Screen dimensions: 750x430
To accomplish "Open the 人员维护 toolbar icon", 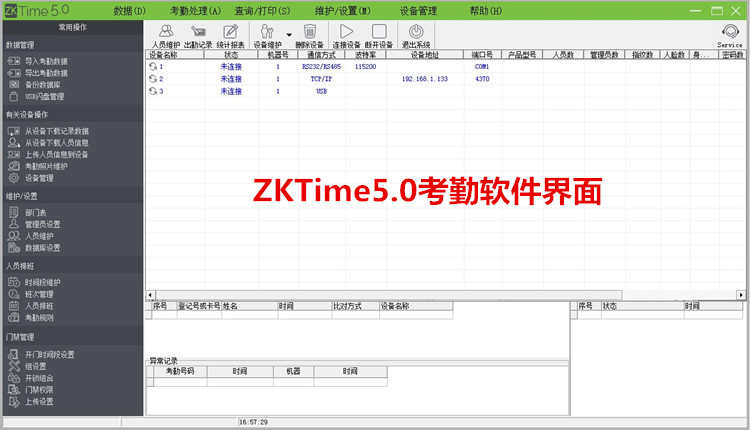I will coord(166,36).
